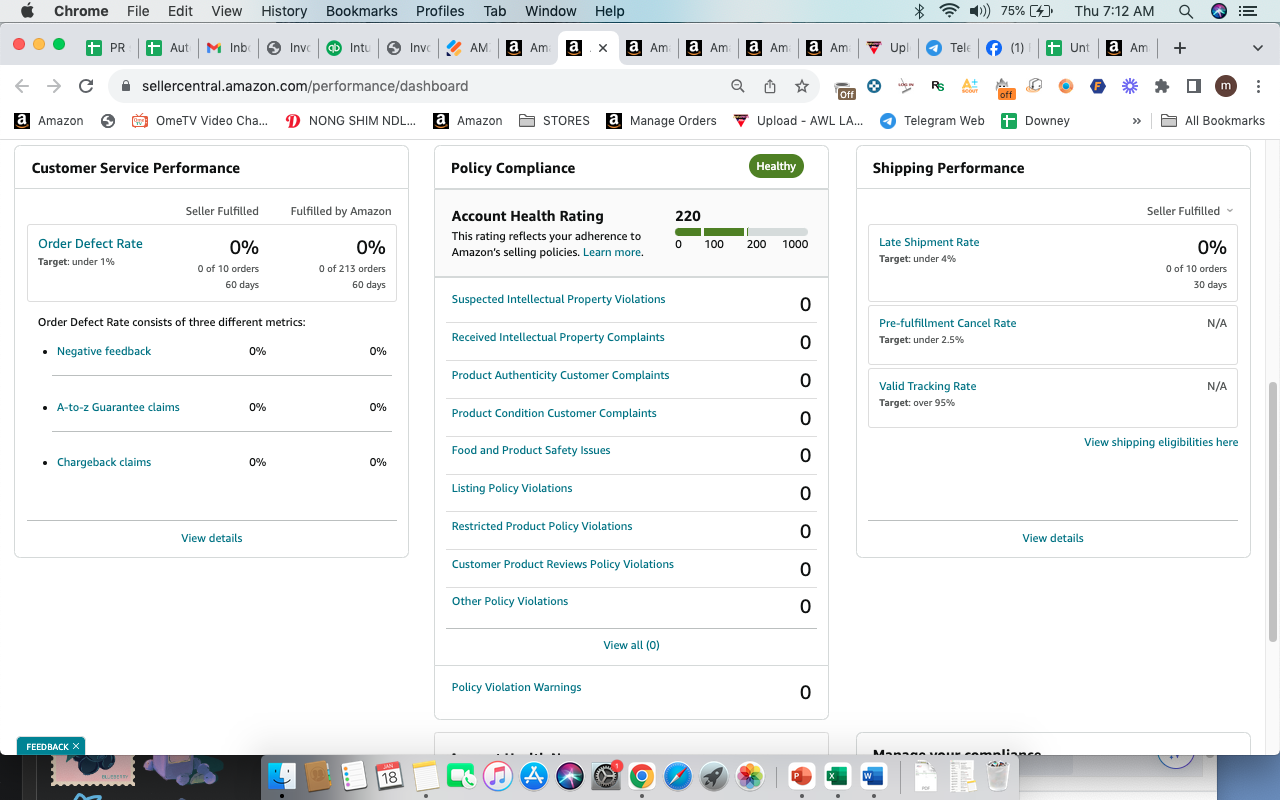
Task: Click the page's vertical scrollbar
Action: point(1273,510)
